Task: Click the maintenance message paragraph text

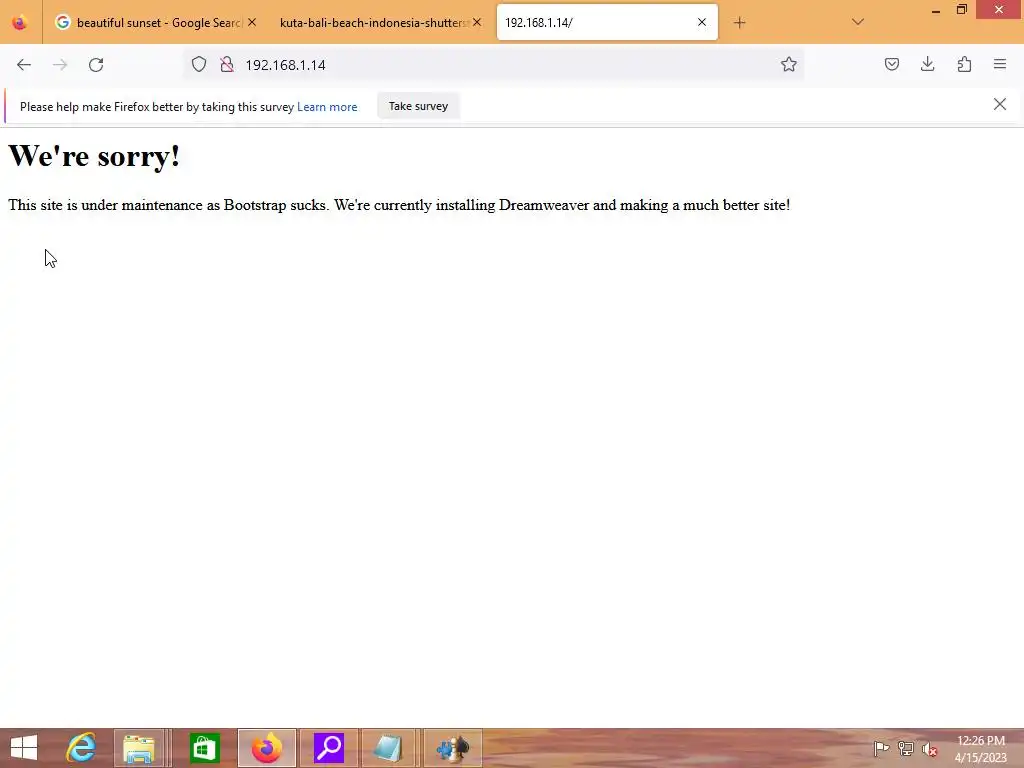Action: click(399, 205)
